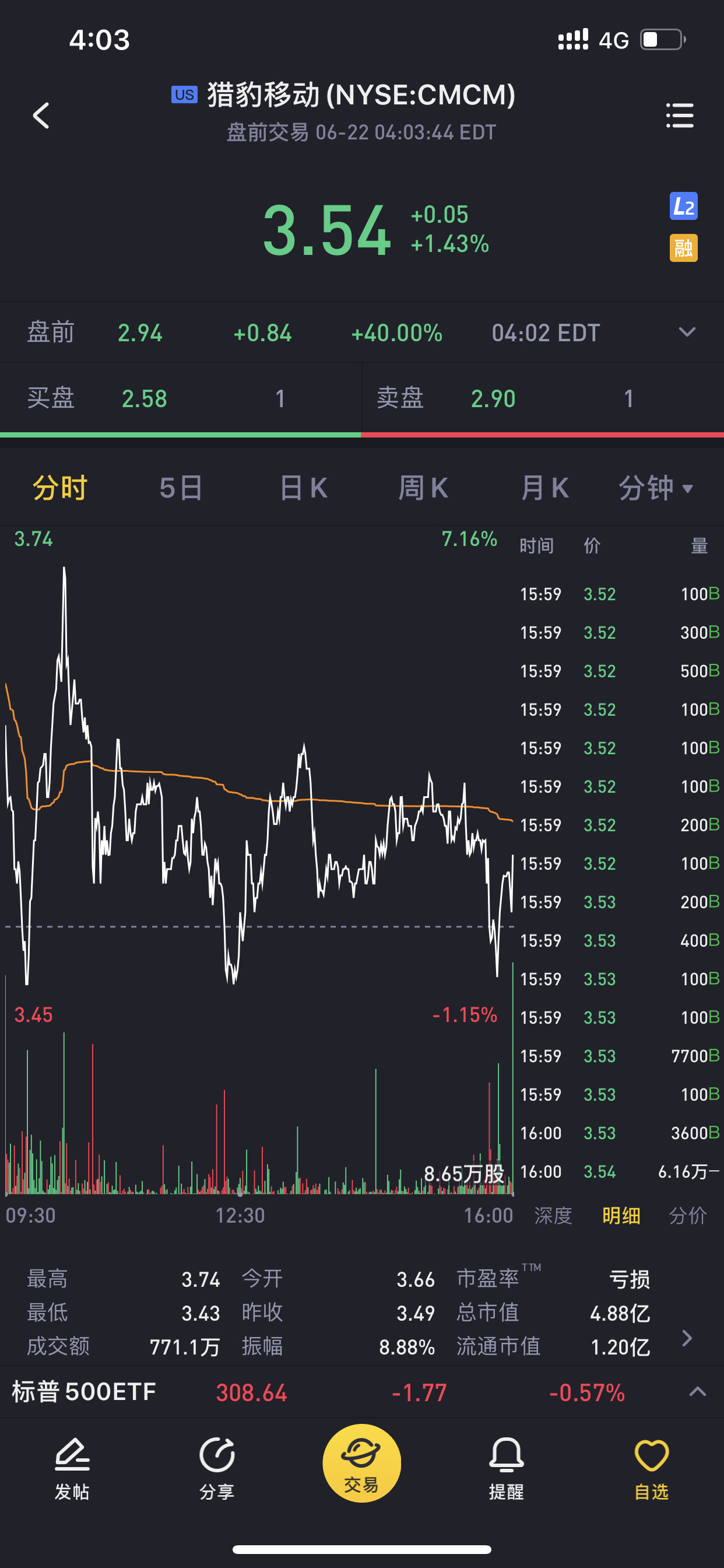The image size is (724, 1568).
Task: Tap the blue L2 level-2 quotes badge
Action: tap(683, 206)
